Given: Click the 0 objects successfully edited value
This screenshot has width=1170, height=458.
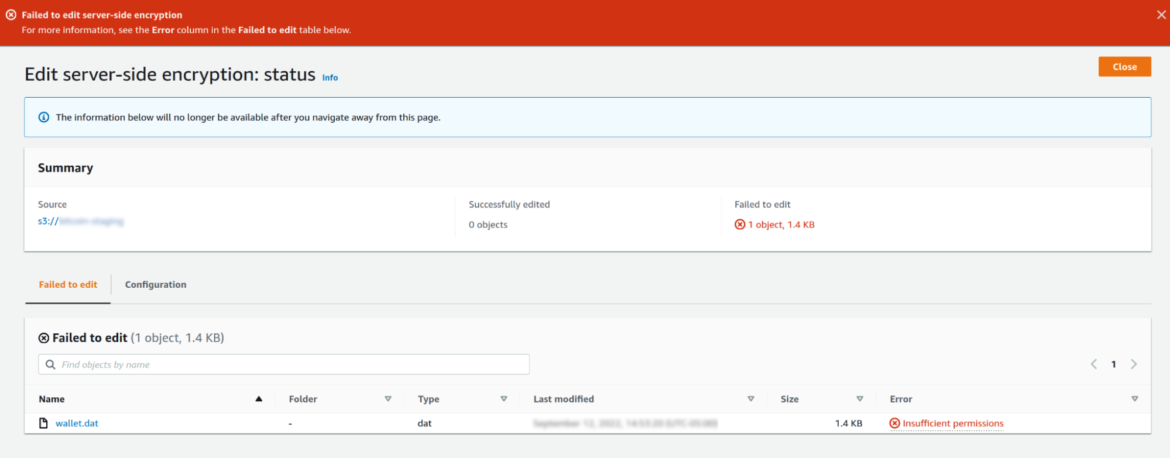Looking at the screenshot, I should [488, 224].
